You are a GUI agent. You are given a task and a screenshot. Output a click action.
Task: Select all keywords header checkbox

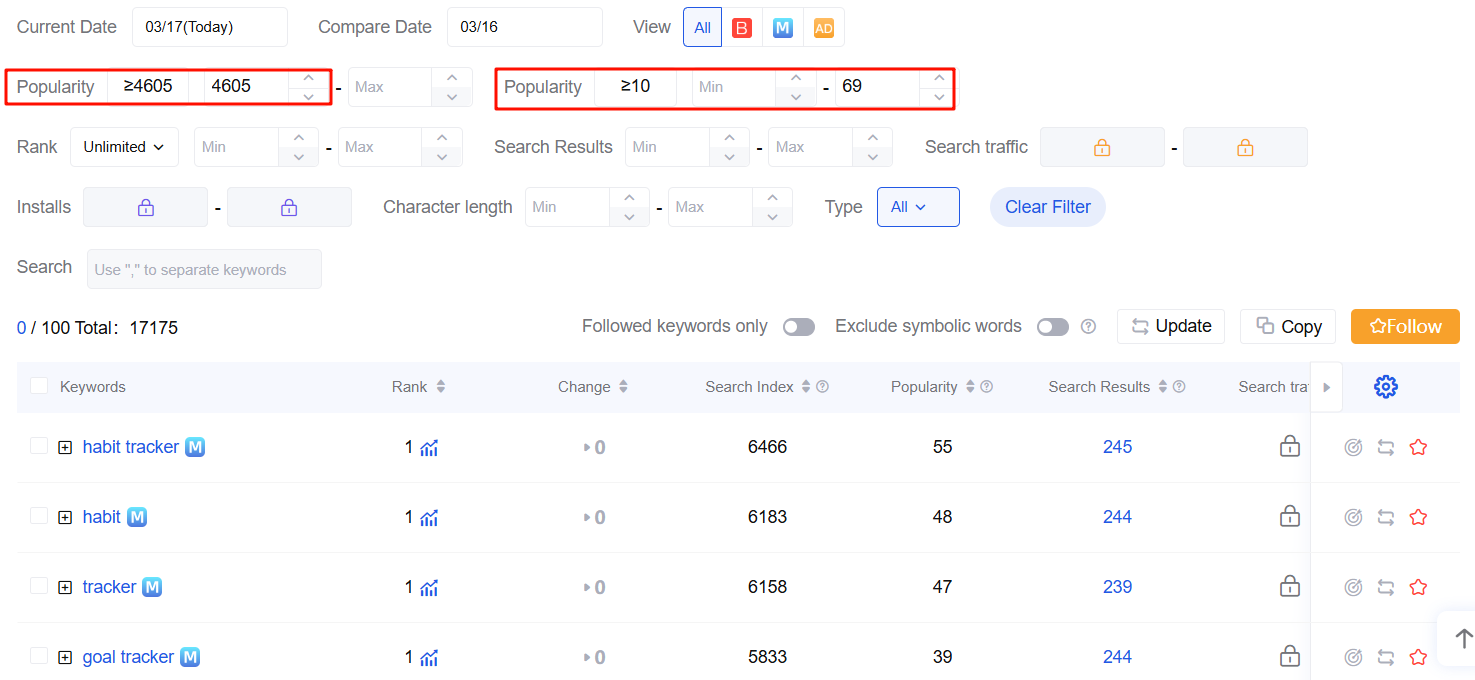[39, 386]
